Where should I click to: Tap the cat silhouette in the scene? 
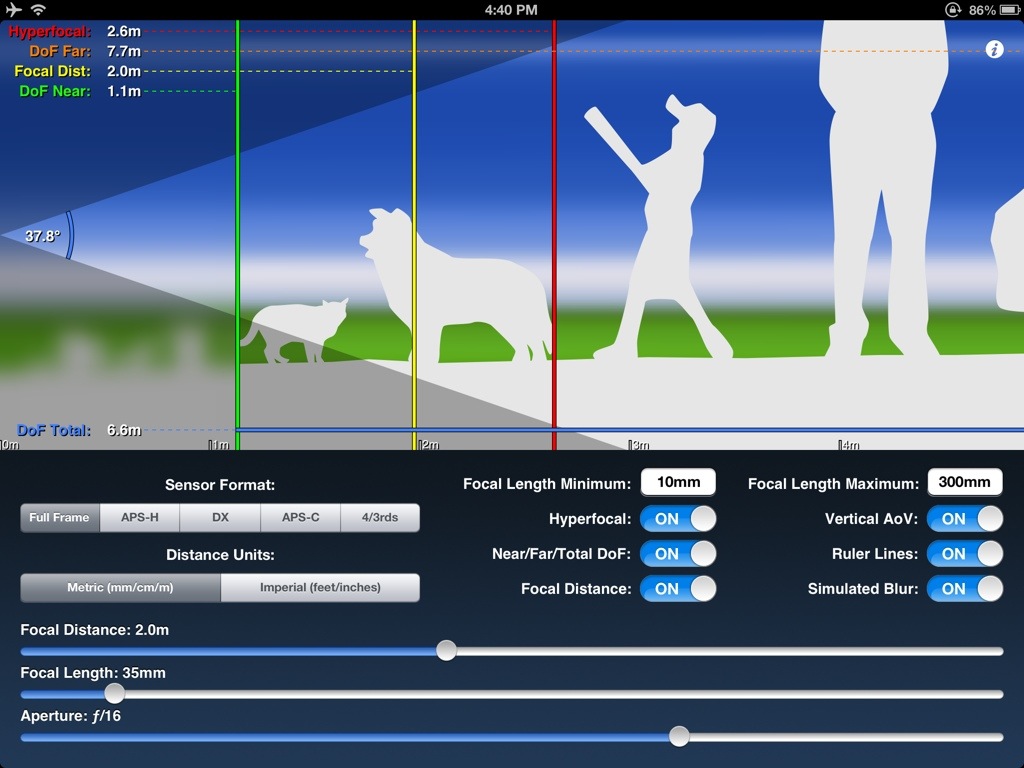(x=300, y=328)
